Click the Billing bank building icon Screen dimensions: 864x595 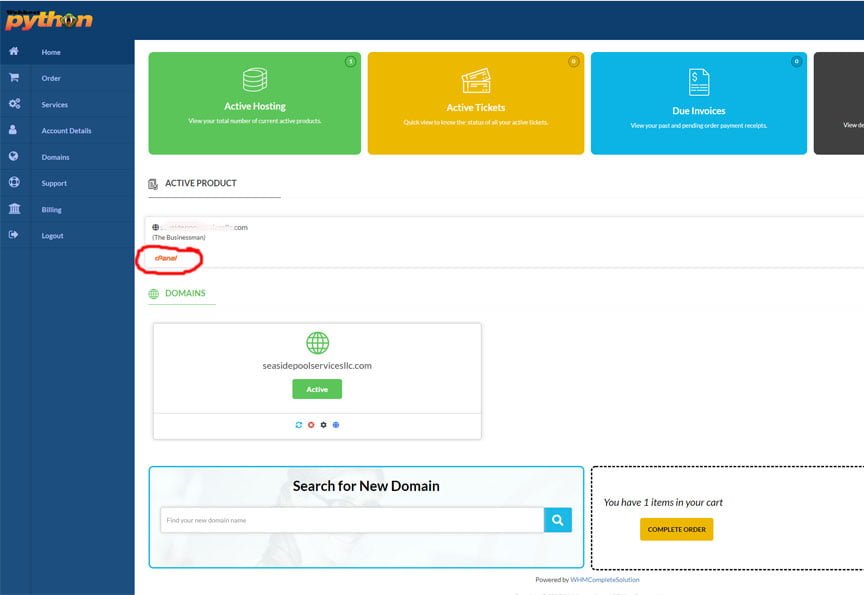coord(14,208)
